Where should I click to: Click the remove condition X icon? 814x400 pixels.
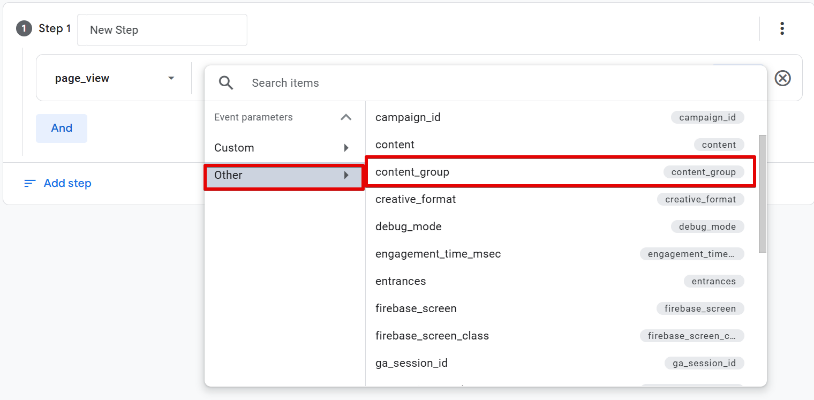point(783,78)
